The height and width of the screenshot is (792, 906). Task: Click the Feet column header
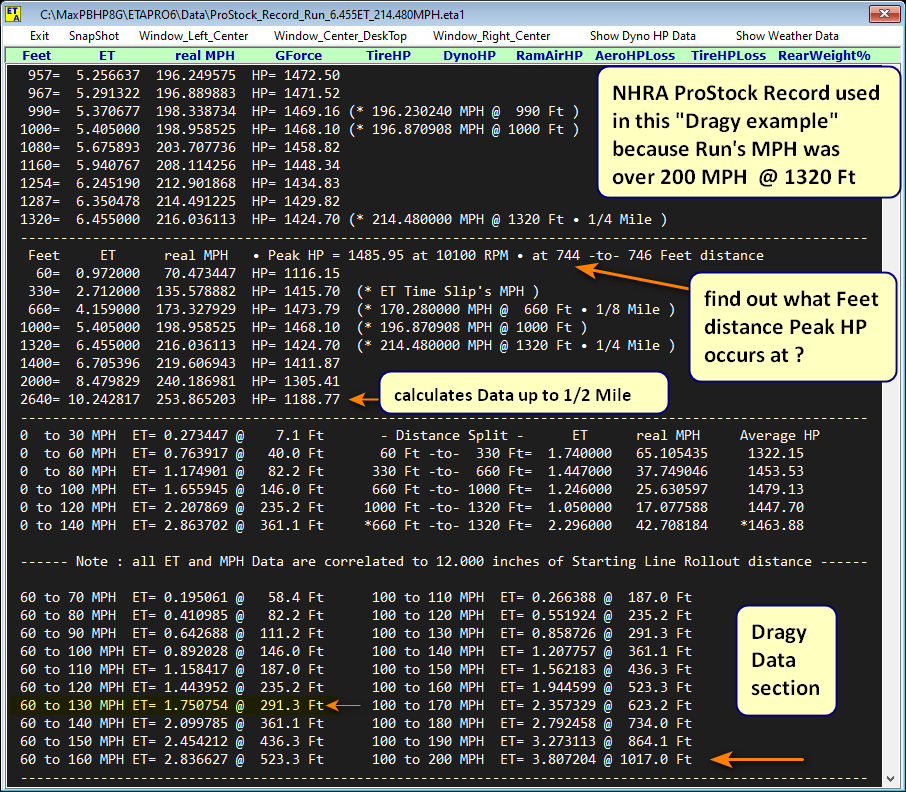tap(37, 55)
